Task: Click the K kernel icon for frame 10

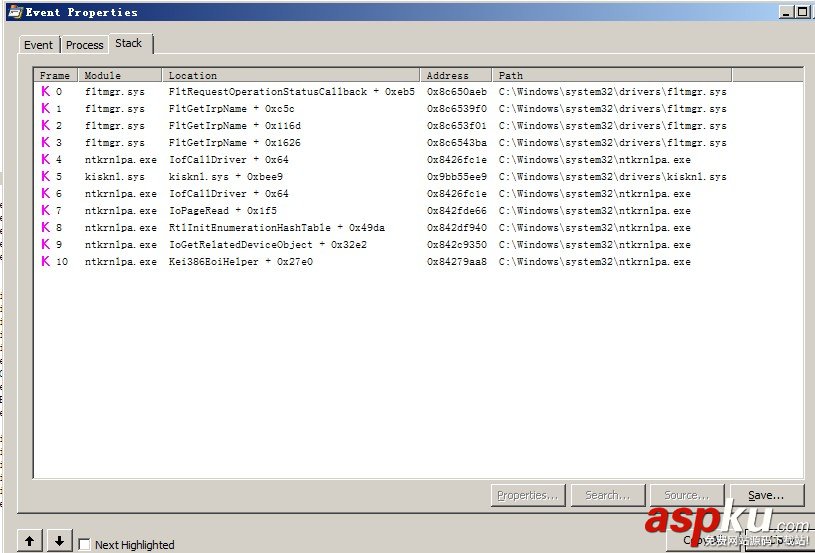Action: click(x=46, y=261)
